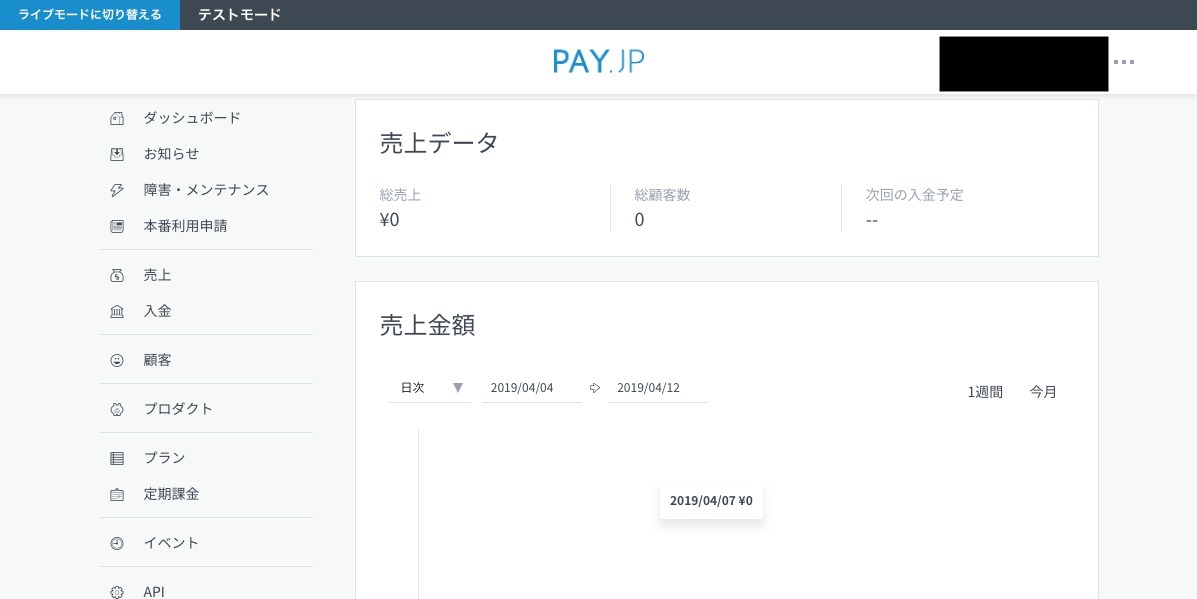1197x599 pixels.
Task: Toggle the 1週間 period filter
Action: pos(985,391)
